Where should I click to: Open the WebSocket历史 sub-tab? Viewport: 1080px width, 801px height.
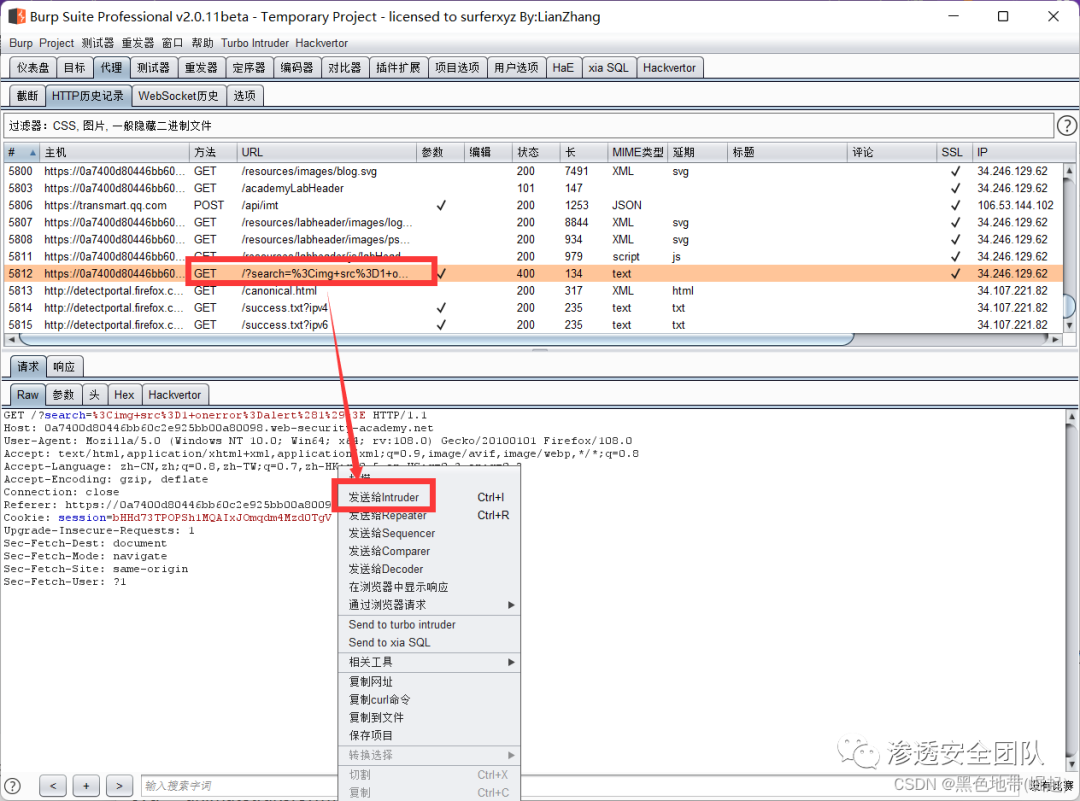(x=178, y=96)
